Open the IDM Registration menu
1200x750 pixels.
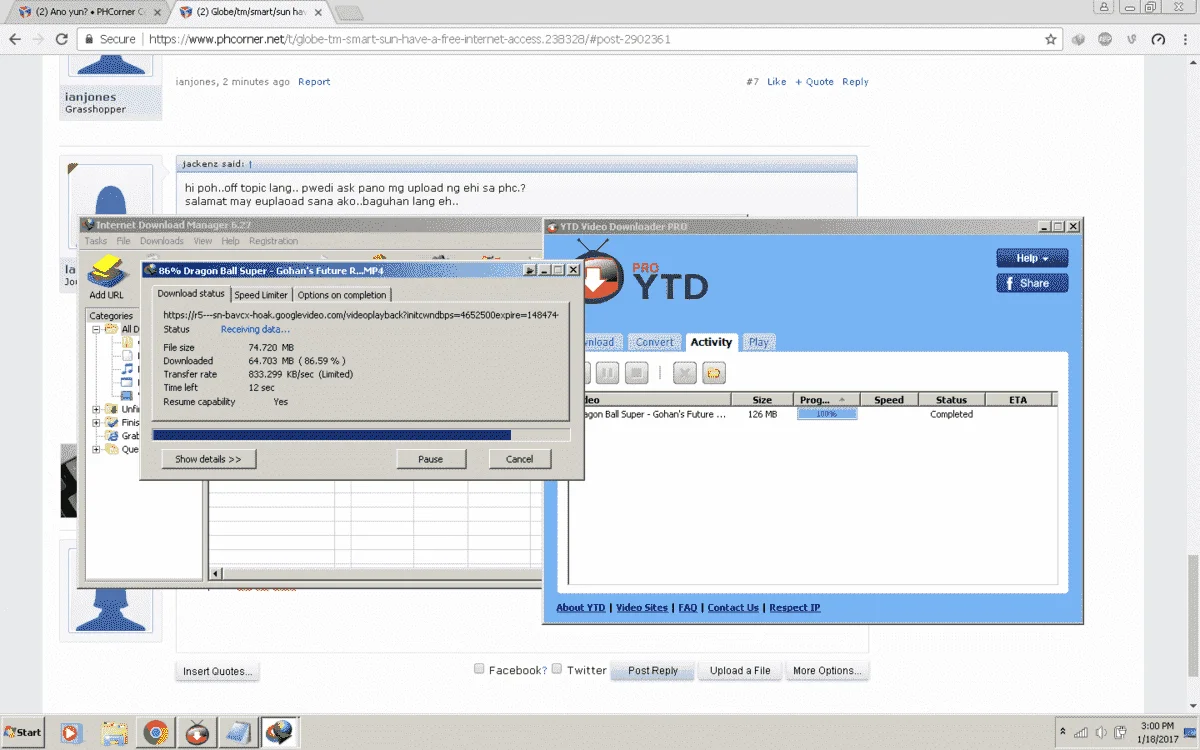[273, 241]
